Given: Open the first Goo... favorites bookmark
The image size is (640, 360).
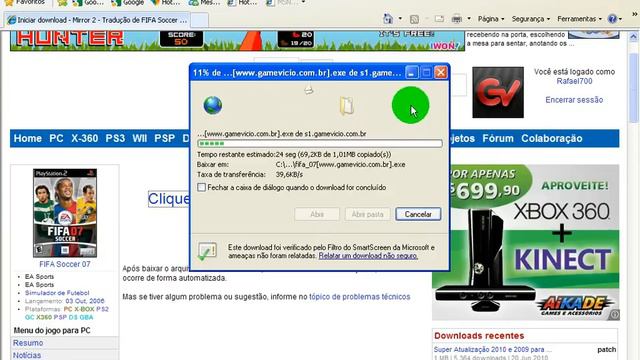Looking at the screenshot, I should [x=88, y=2].
